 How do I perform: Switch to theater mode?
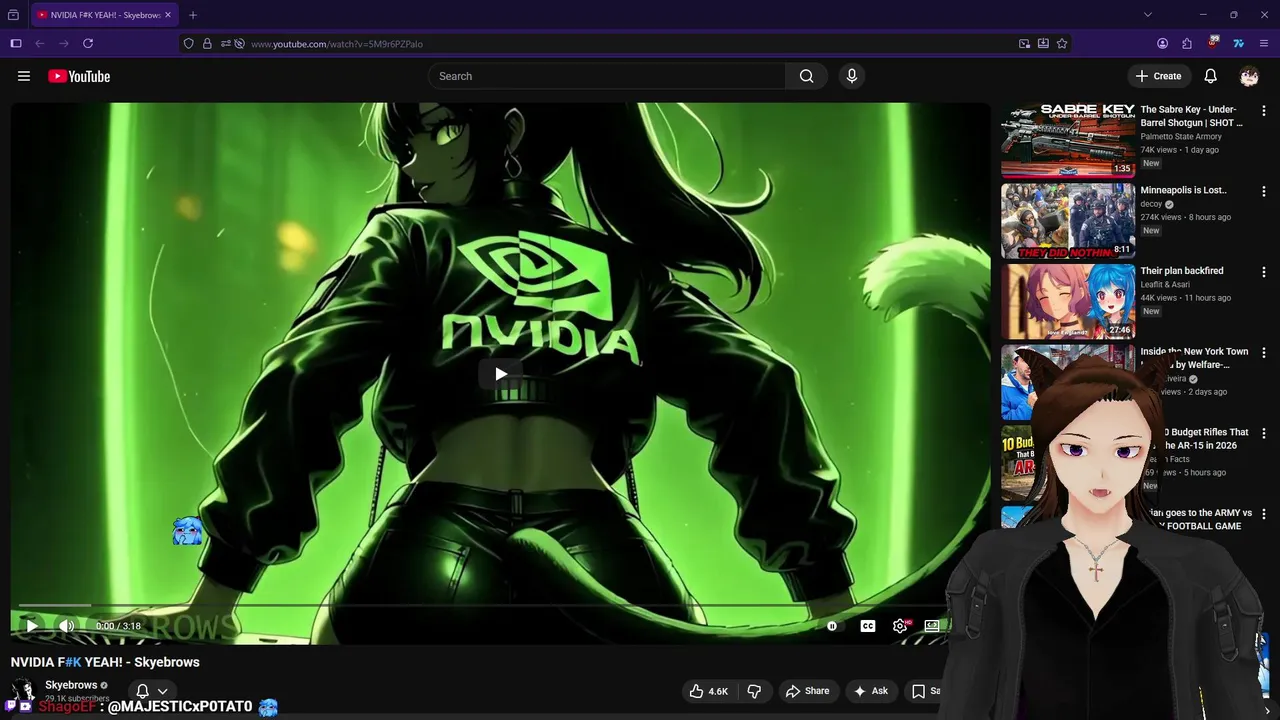pyautogui.click(x=932, y=626)
